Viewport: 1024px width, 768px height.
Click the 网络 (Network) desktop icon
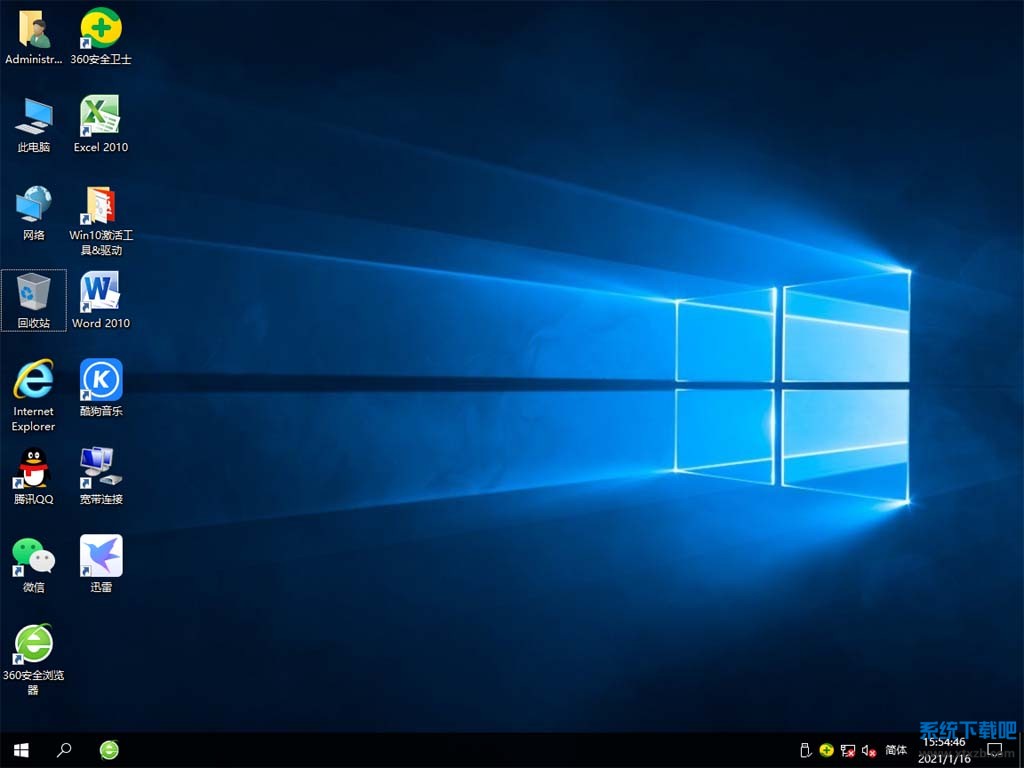tap(33, 205)
